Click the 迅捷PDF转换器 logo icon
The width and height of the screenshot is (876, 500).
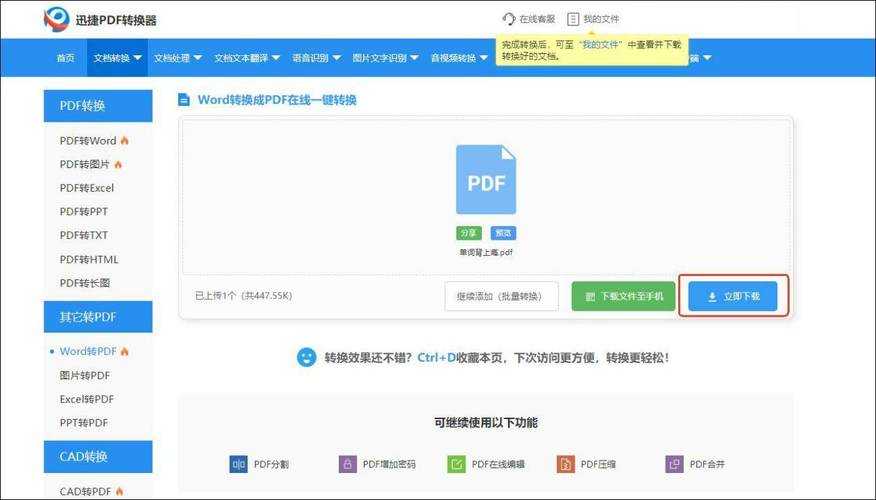(57, 19)
